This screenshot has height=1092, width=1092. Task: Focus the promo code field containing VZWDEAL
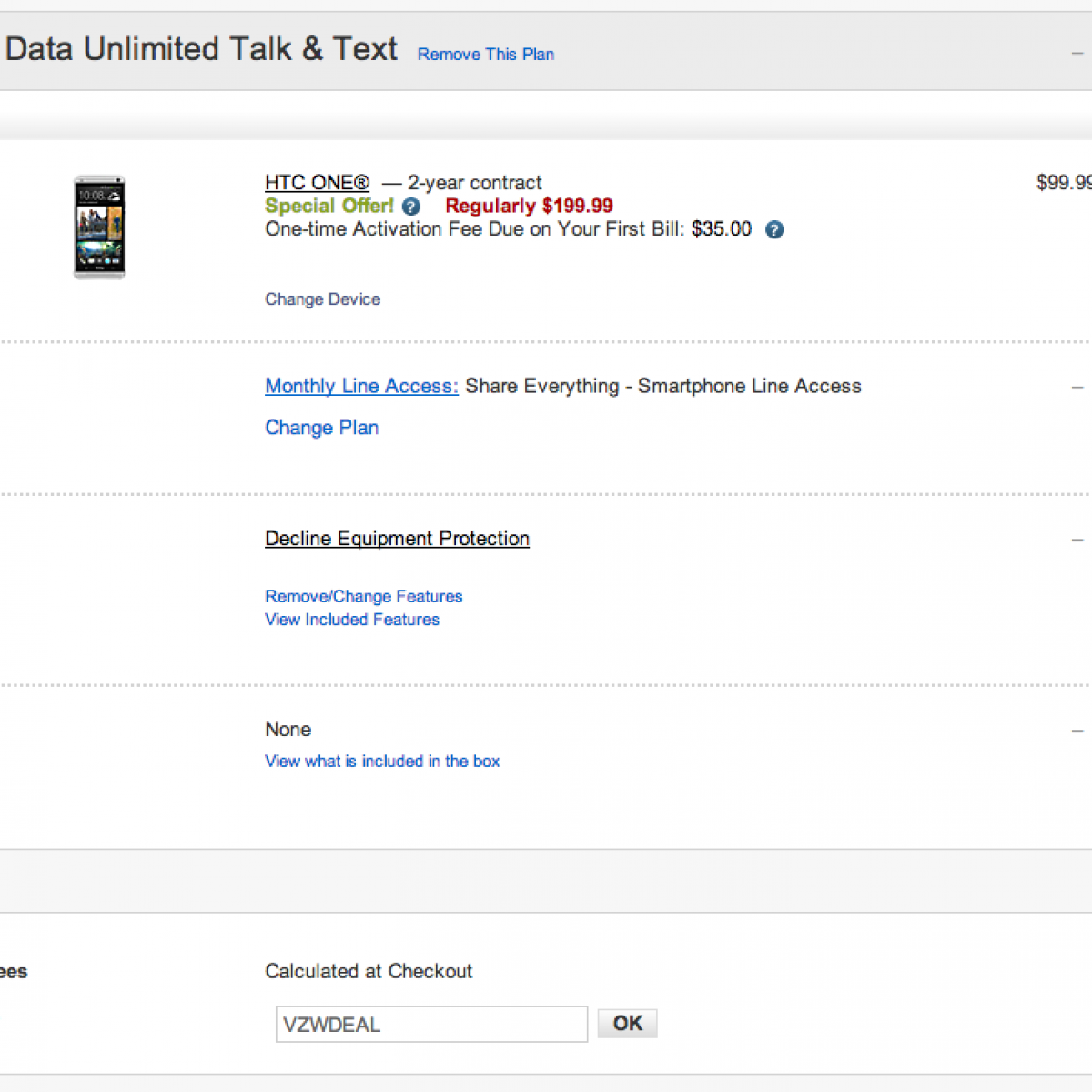point(431,1025)
